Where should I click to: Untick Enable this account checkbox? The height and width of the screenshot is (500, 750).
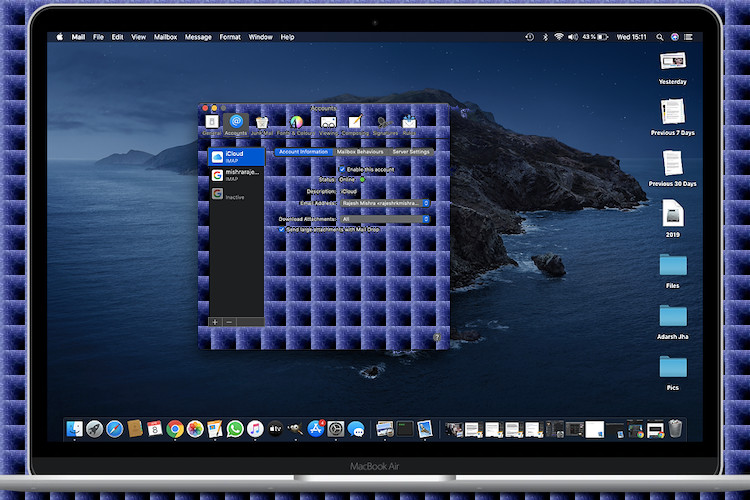341,170
